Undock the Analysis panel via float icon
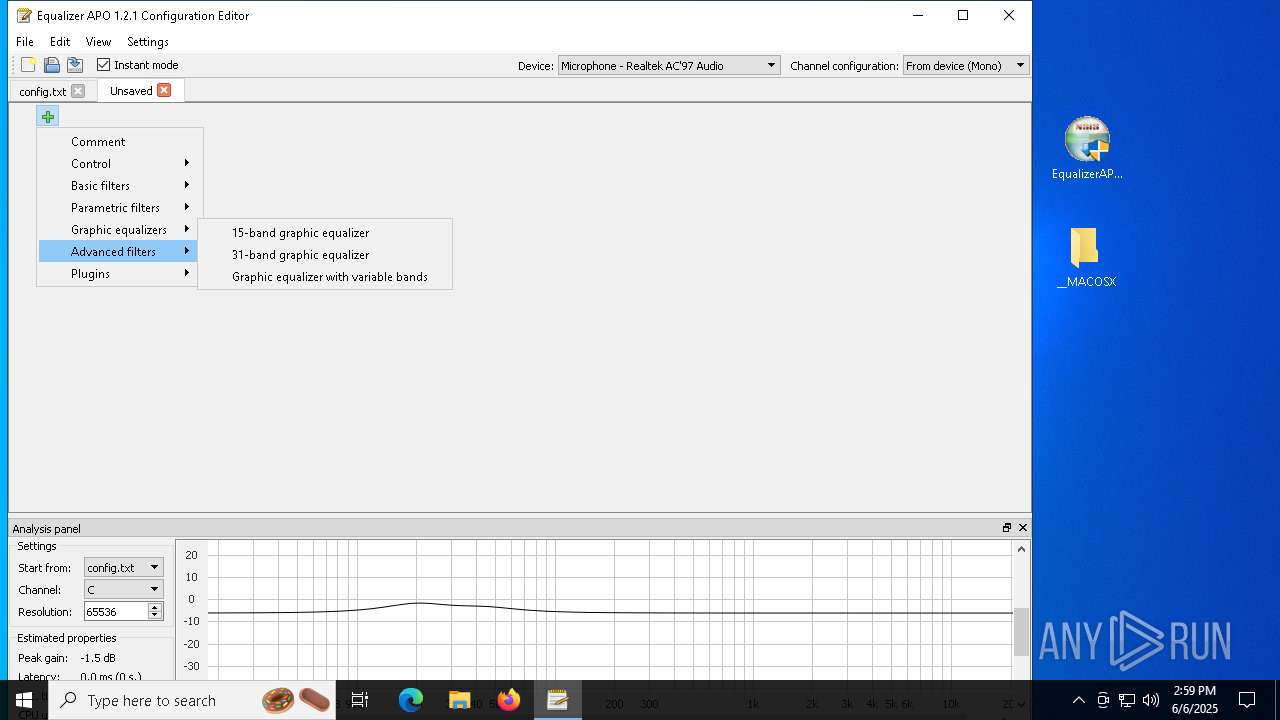Viewport: 1280px width, 720px height. click(1007, 528)
